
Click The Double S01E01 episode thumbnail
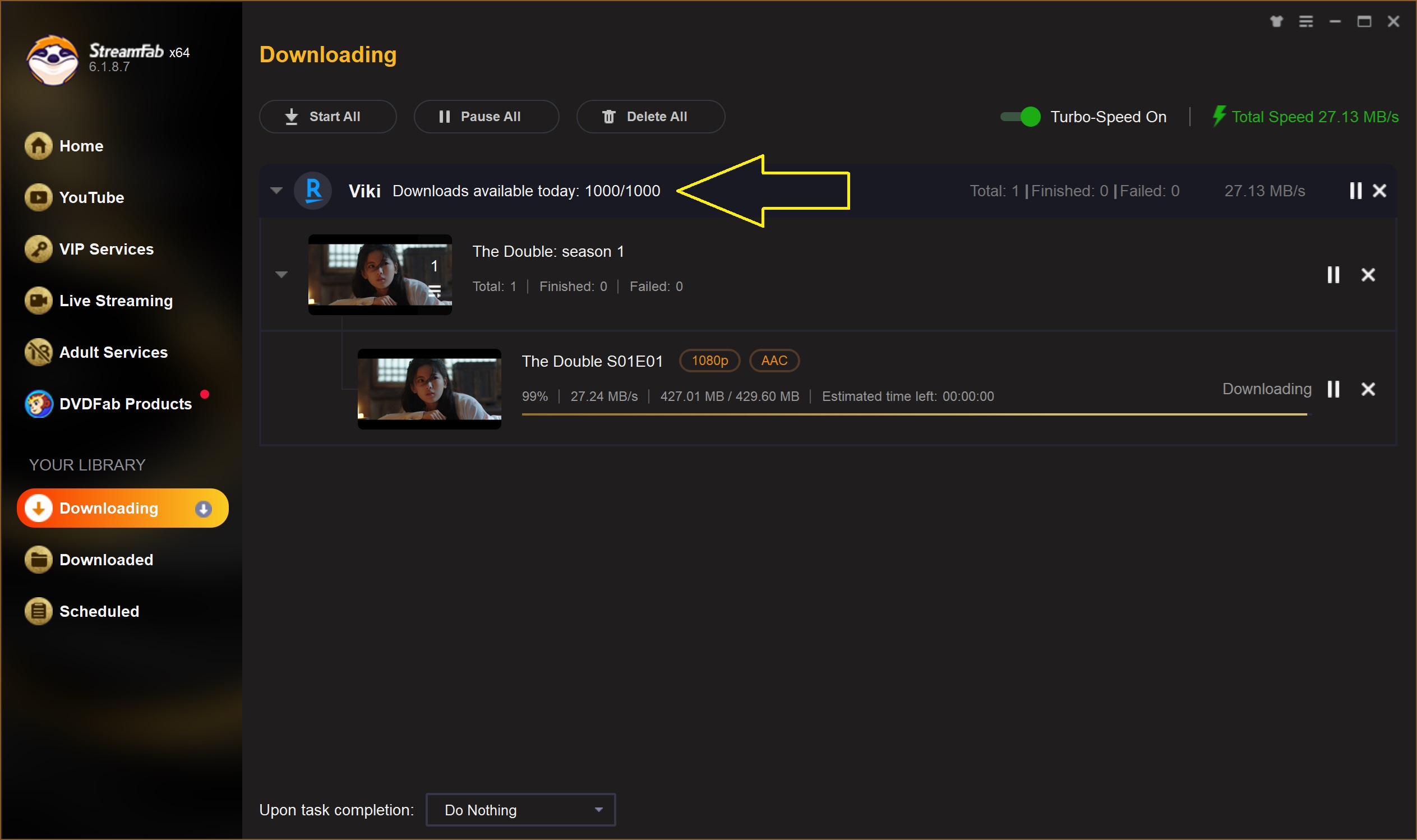coord(429,389)
